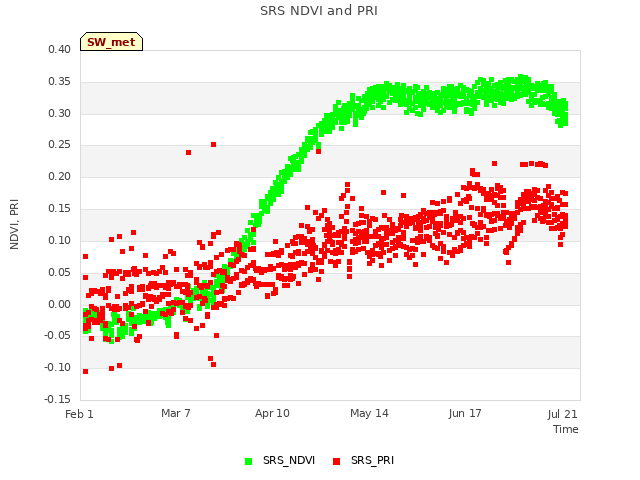Screen dimensions: 640x480
Task: Click the Mar 7 axis tick label
Action: [x=176, y=413]
